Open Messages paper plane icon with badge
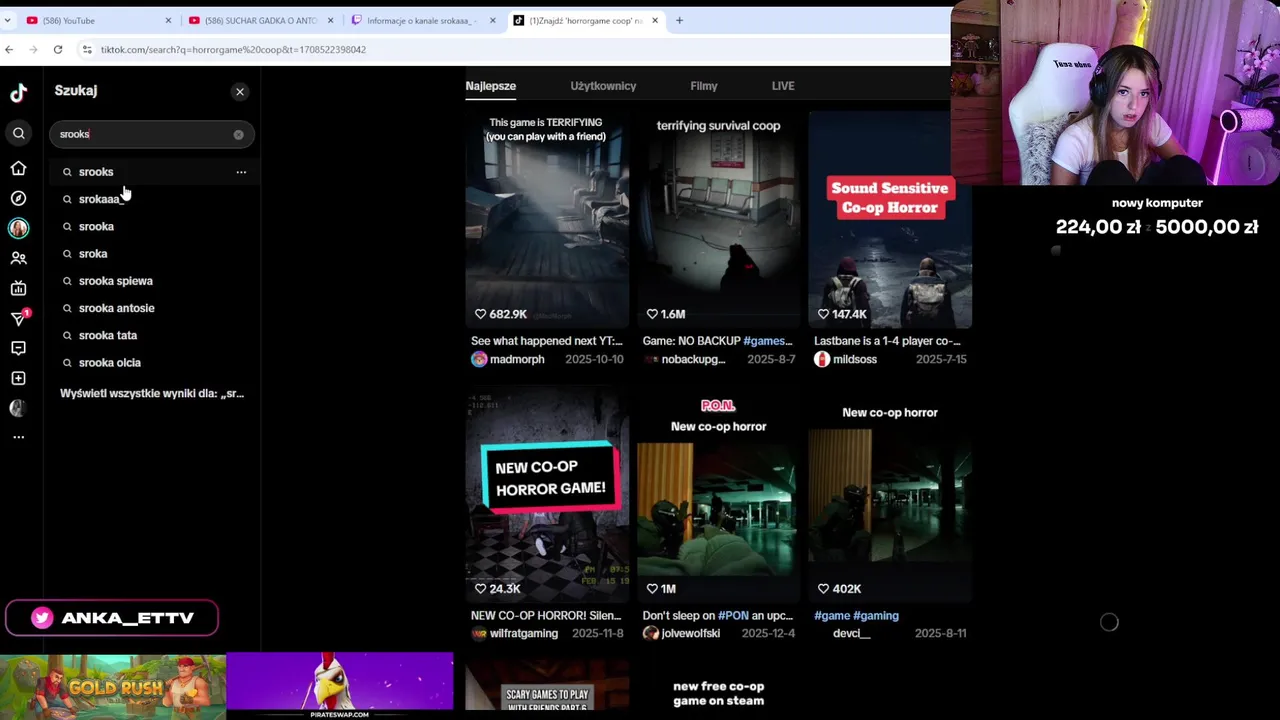This screenshot has width=1280, height=720. tap(19, 318)
